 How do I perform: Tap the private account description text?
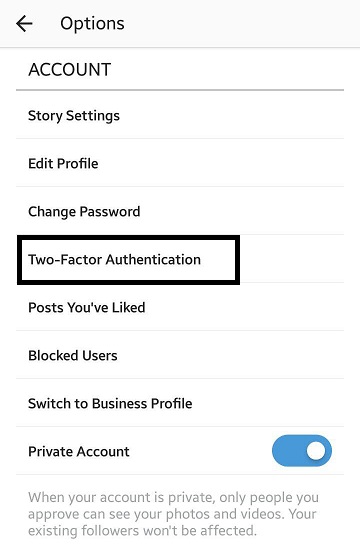pos(173,514)
